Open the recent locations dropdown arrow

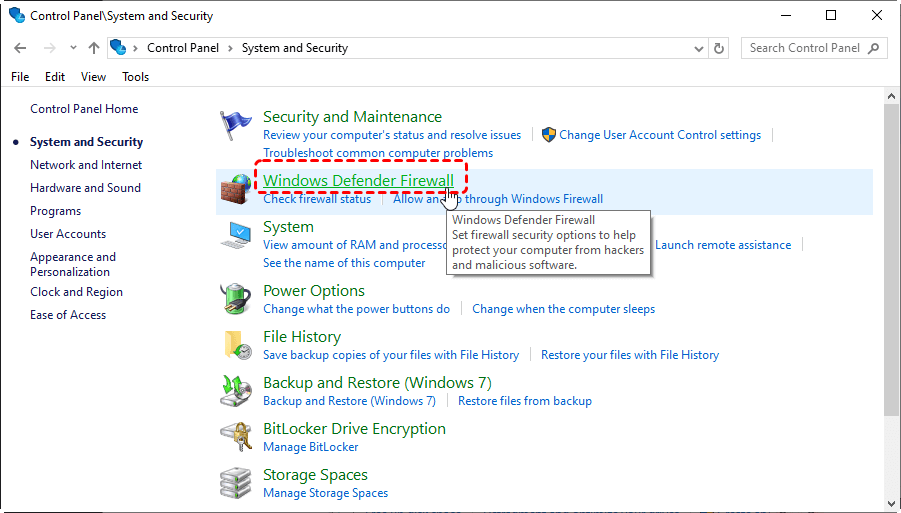coord(73,48)
